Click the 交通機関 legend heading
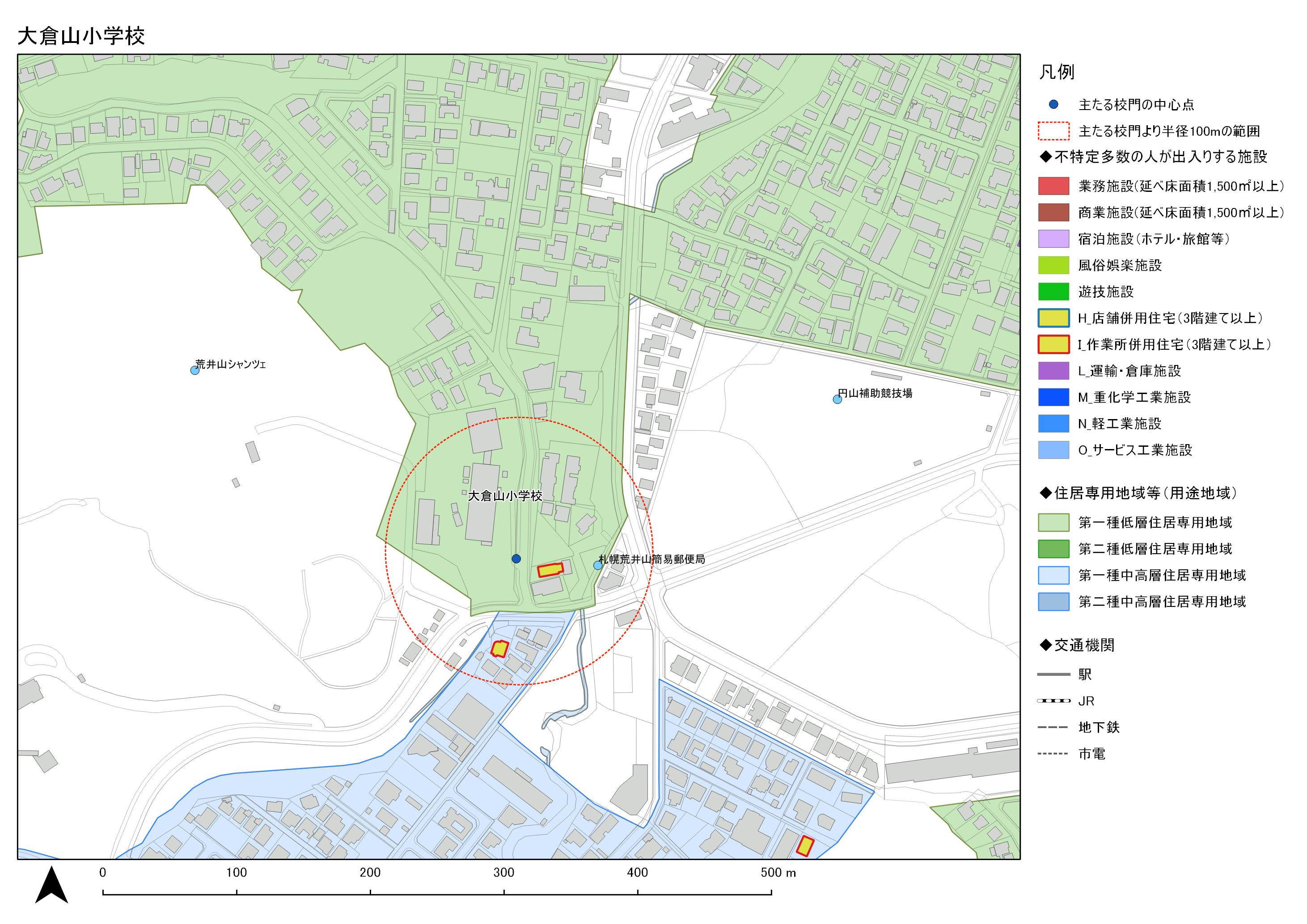 coord(1077,645)
